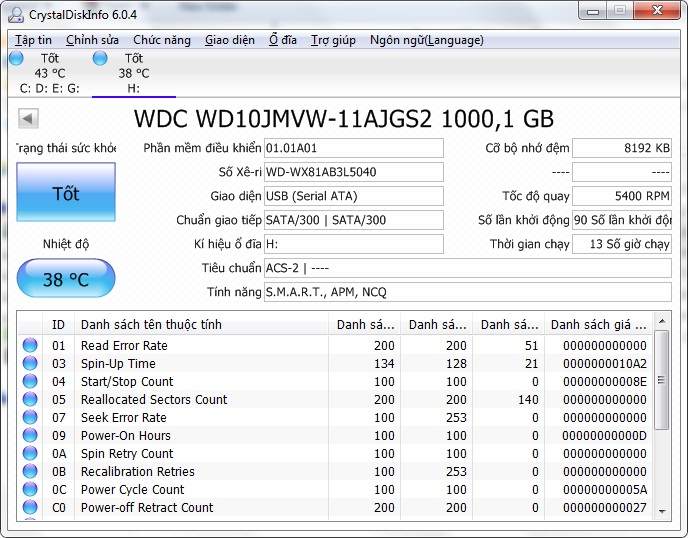This screenshot has width=688, height=538.
Task: Open the Ổ đĩa menu
Action: coord(283,40)
